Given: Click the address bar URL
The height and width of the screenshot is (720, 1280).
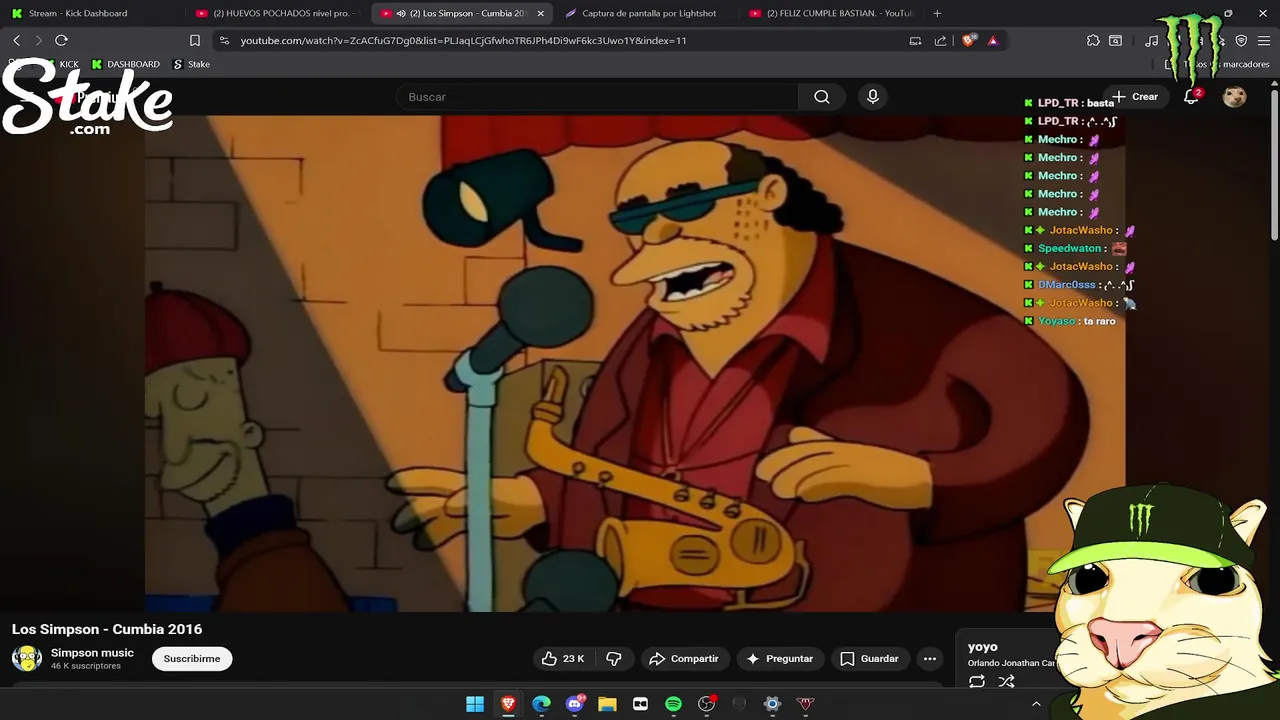Looking at the screenshot, I should coord(463,41).
